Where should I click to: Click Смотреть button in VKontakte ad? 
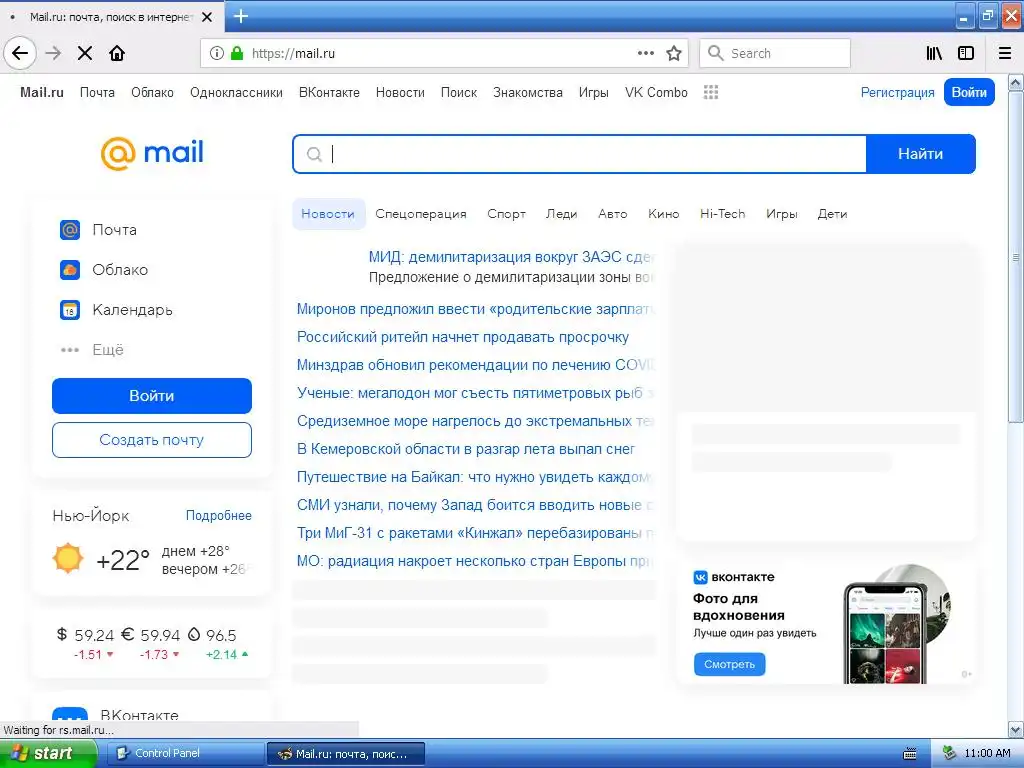(729, 664)
